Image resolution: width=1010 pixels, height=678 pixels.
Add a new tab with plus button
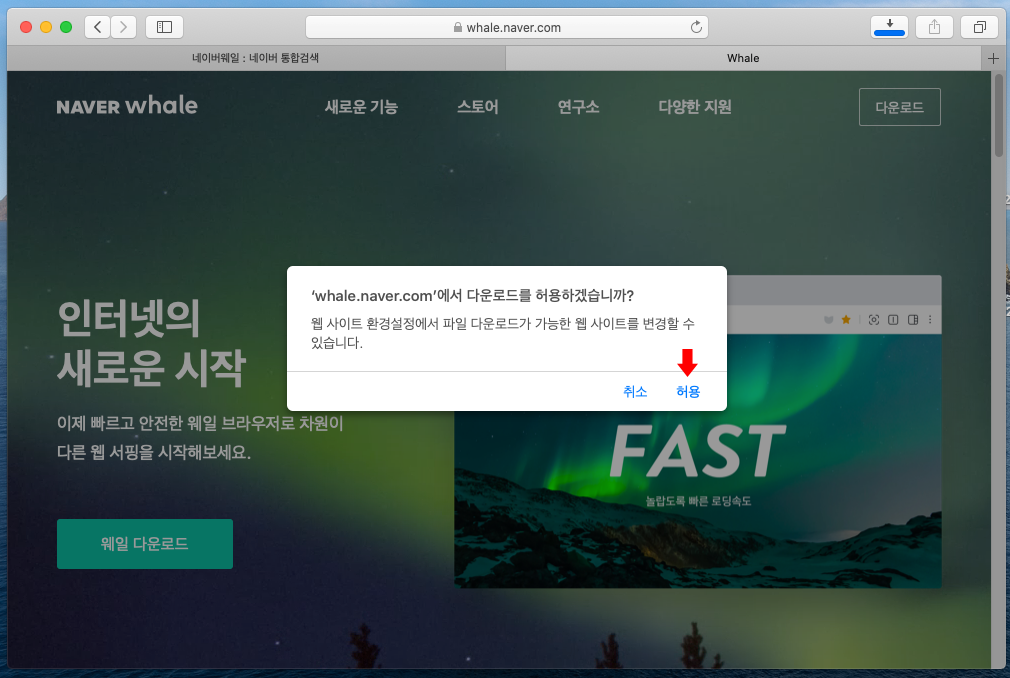[993, 58]
